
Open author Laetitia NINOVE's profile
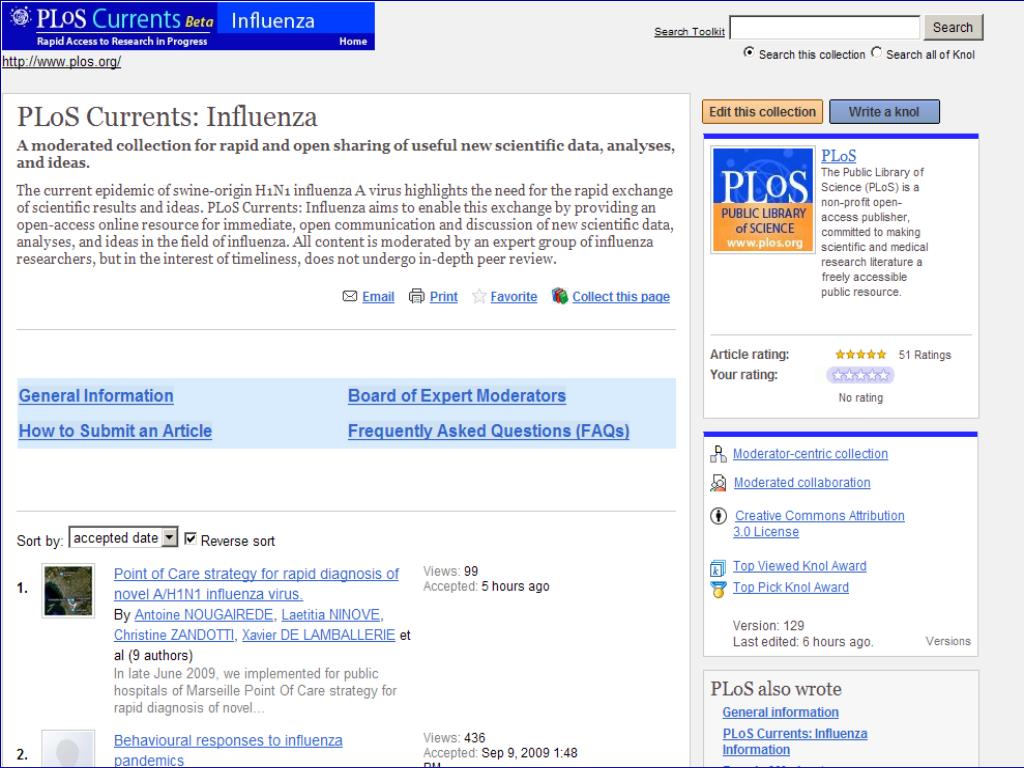(x=330, y=615)
